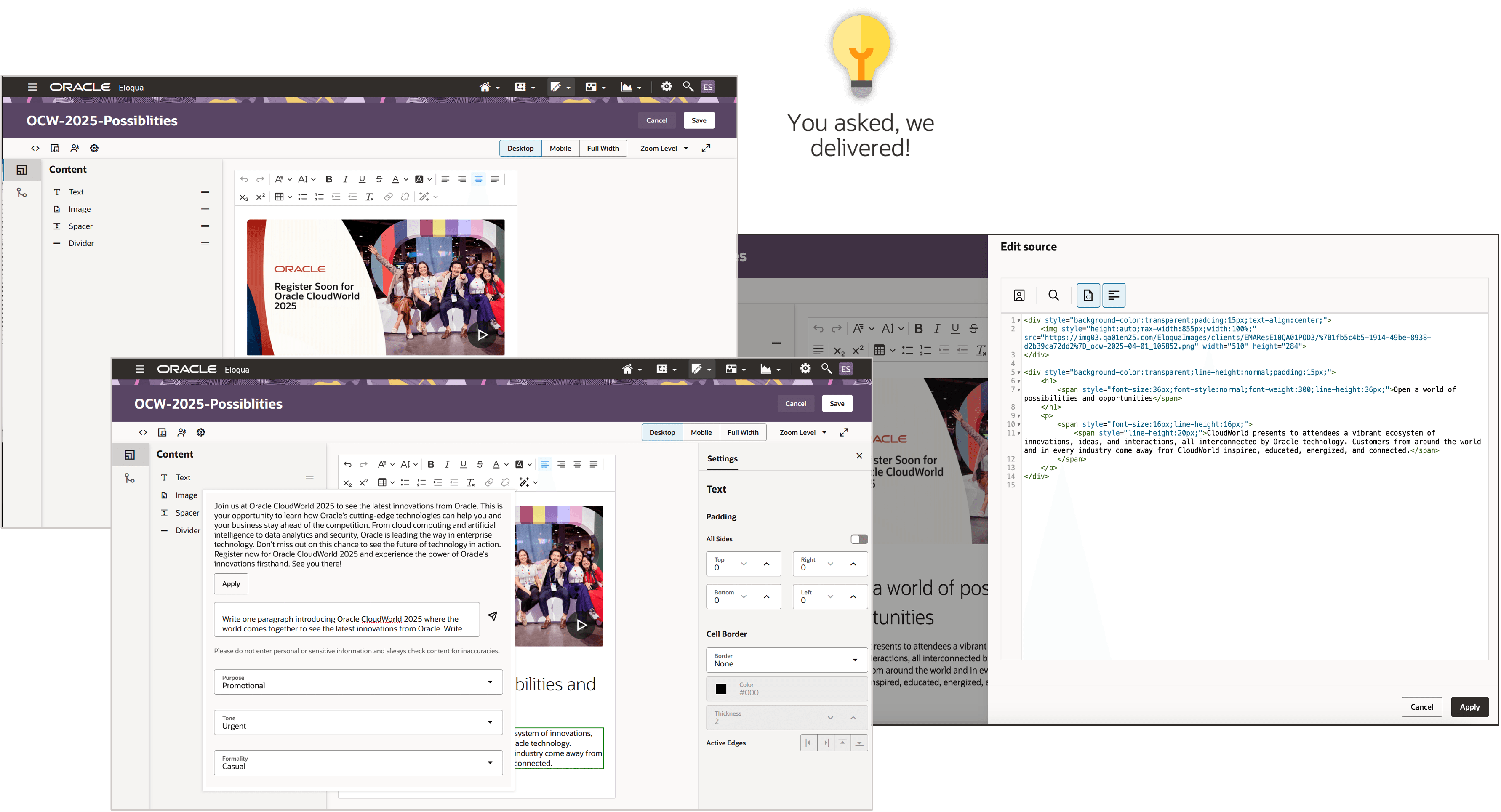Image resolution: width=1501 pixels, height=812 pixels.
Task: Click the send arrow icon beside prompt box
Action: click(x=492, y=616)
